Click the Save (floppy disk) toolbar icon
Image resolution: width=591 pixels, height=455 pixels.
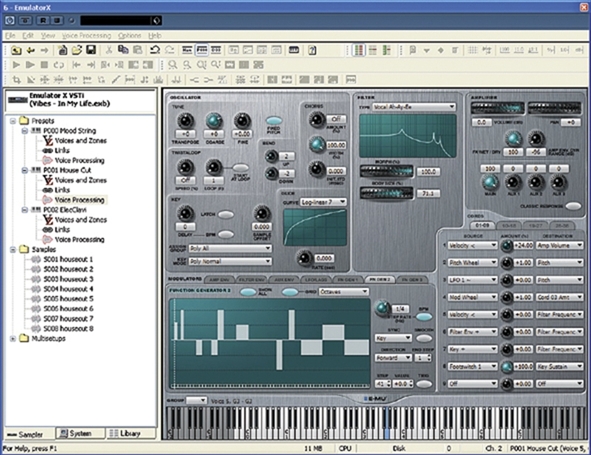[91, 50]
